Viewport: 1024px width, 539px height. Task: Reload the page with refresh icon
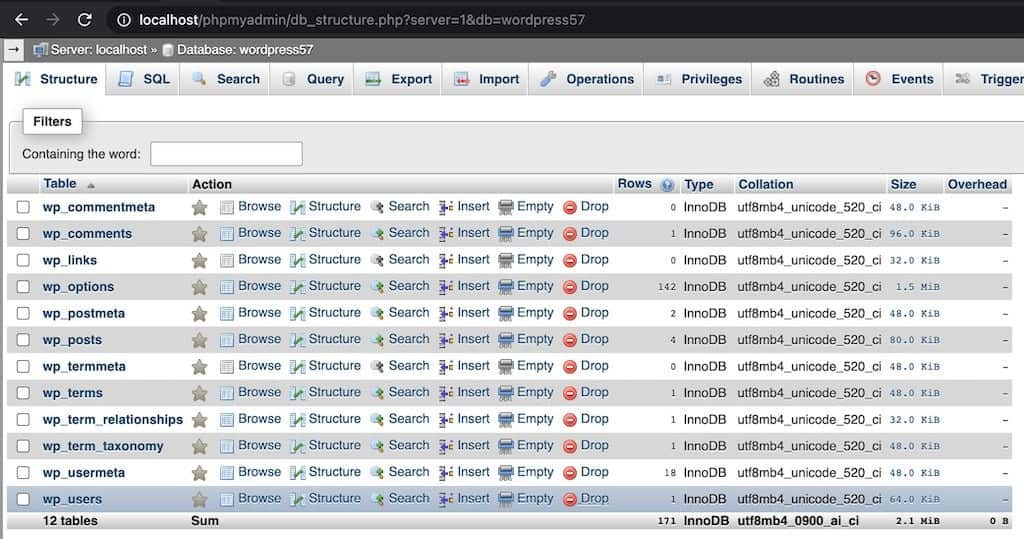tap(84, 20)
